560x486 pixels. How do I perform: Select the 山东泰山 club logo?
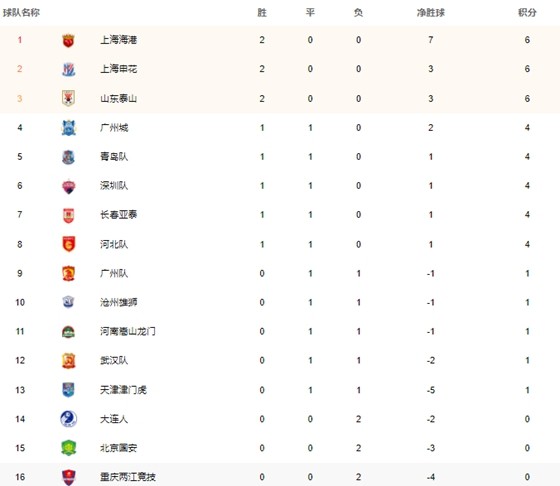pyautogui.click(x=68, y=99)
